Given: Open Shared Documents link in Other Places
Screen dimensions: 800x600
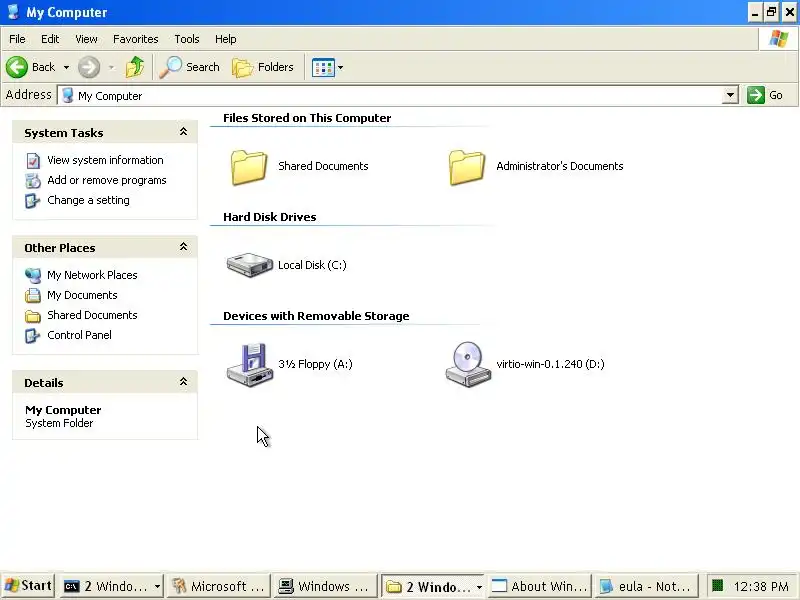Looking at the screenshot, I should (92, 315).
